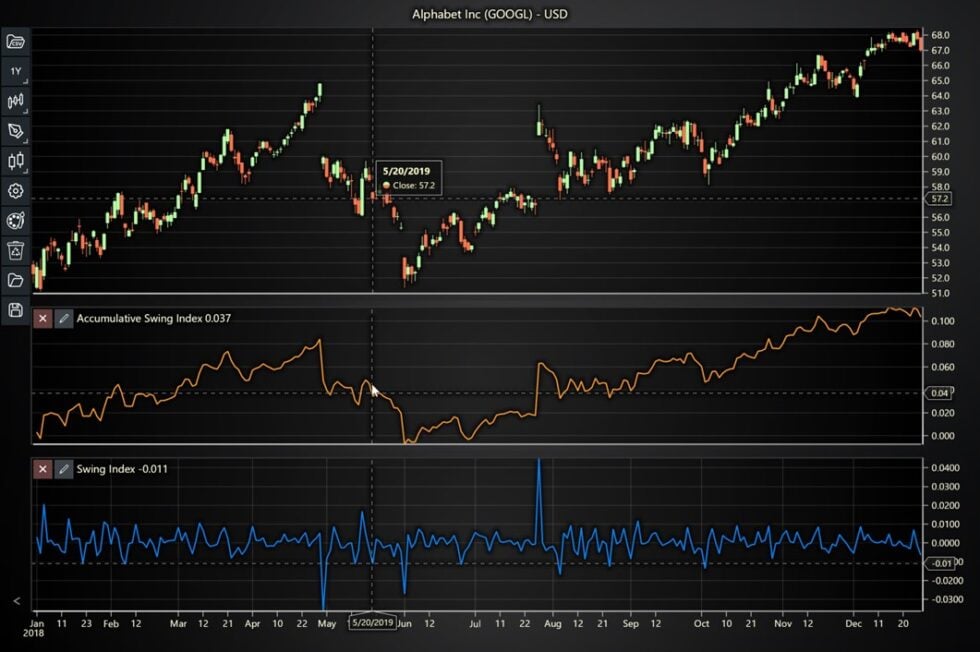Open the theme palette picker

pyautogui.click(x=14, y=220)
